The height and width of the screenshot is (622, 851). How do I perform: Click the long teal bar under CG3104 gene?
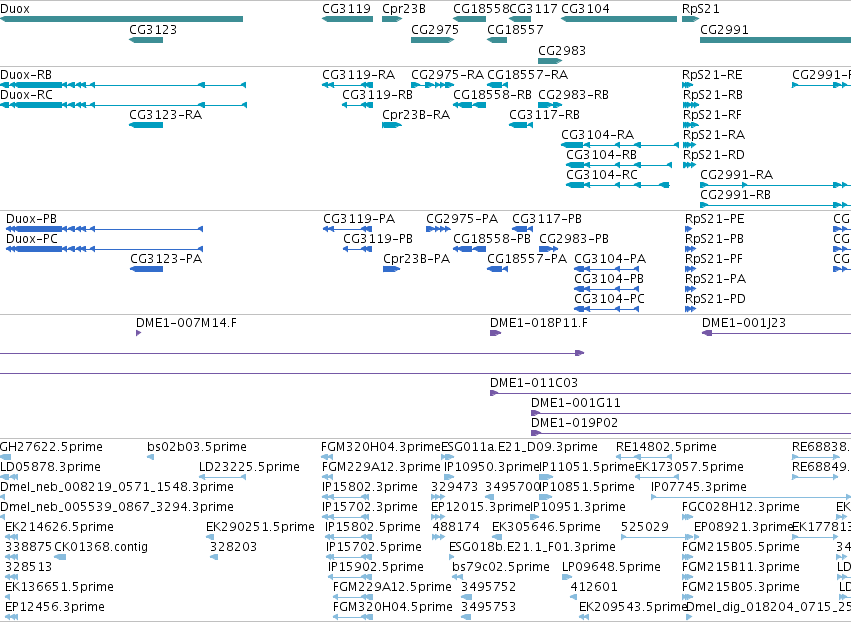619,19
